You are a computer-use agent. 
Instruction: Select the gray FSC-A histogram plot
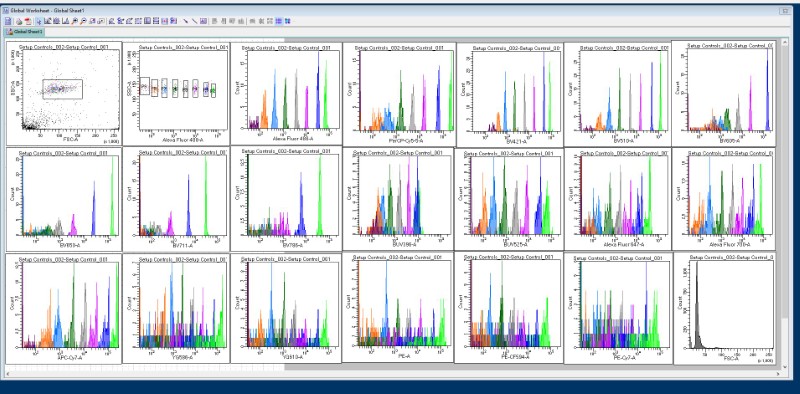click(x=725, y=308)
